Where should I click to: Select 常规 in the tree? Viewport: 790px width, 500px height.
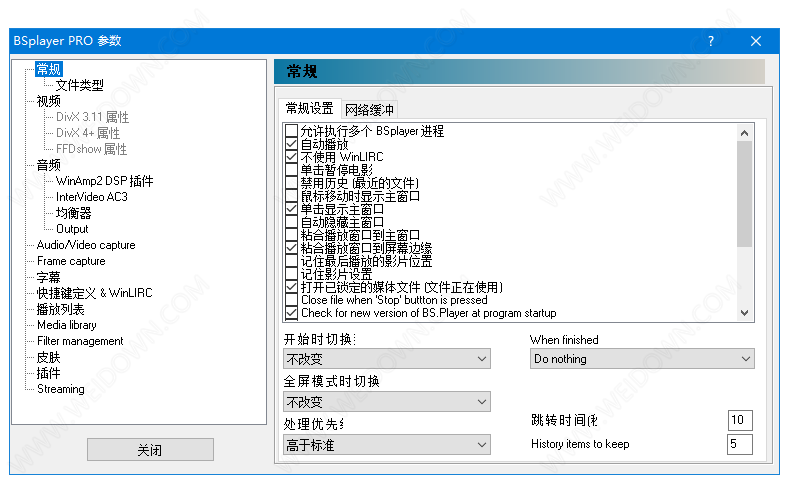pyautogui.click(x=49, y=69)
